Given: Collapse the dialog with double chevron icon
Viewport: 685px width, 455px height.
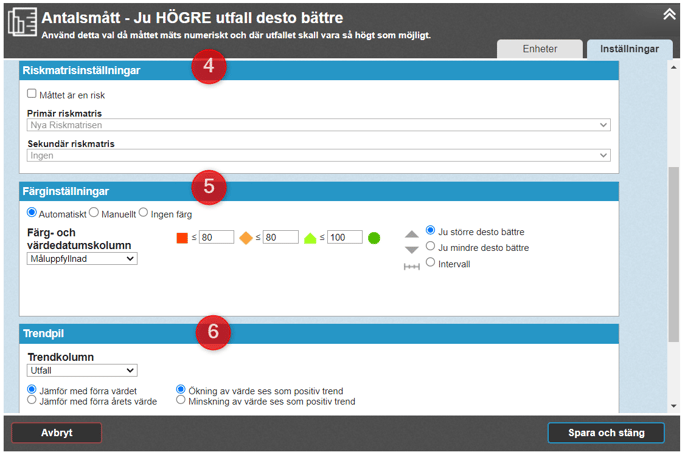Looking at the screenshot, I should pos(669,14).
